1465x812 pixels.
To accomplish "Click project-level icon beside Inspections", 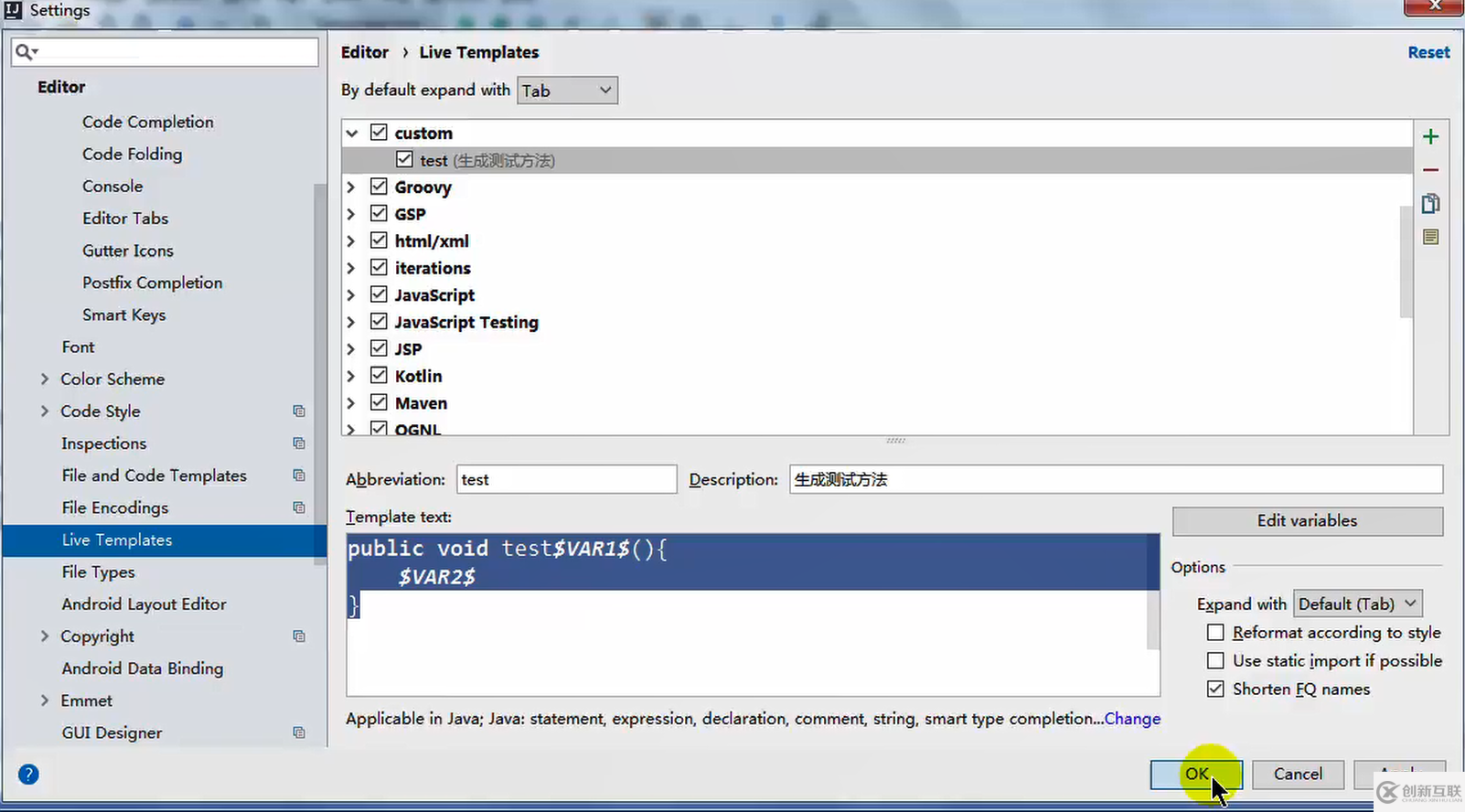I will tap(299, 443).
